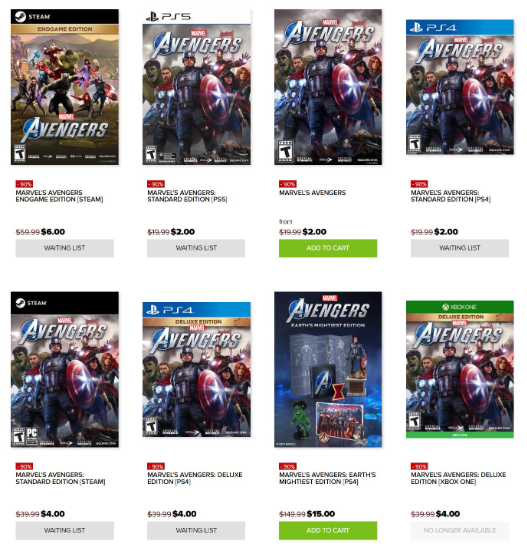Open the Earth's Mightiest Edition box art
The image size is (527, 556).
pos(328,369)
